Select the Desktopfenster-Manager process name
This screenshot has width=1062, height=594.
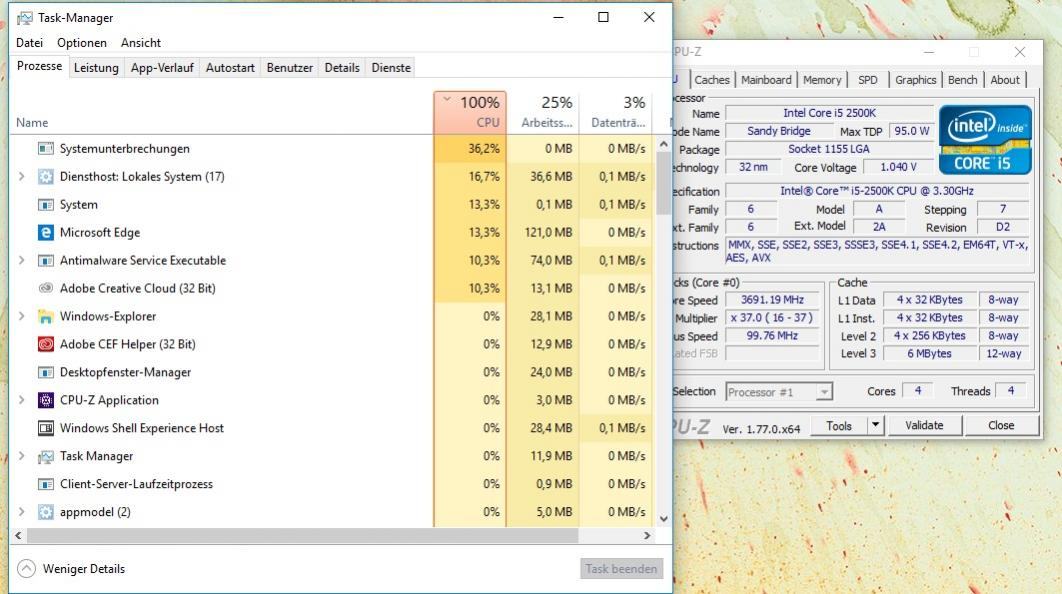tap(125, 373)
